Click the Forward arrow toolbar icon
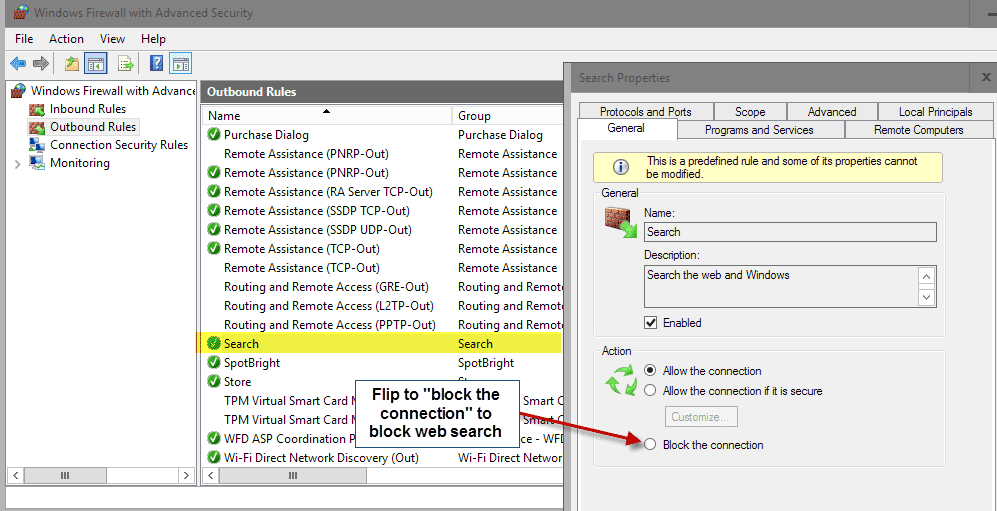 point(40,64)
